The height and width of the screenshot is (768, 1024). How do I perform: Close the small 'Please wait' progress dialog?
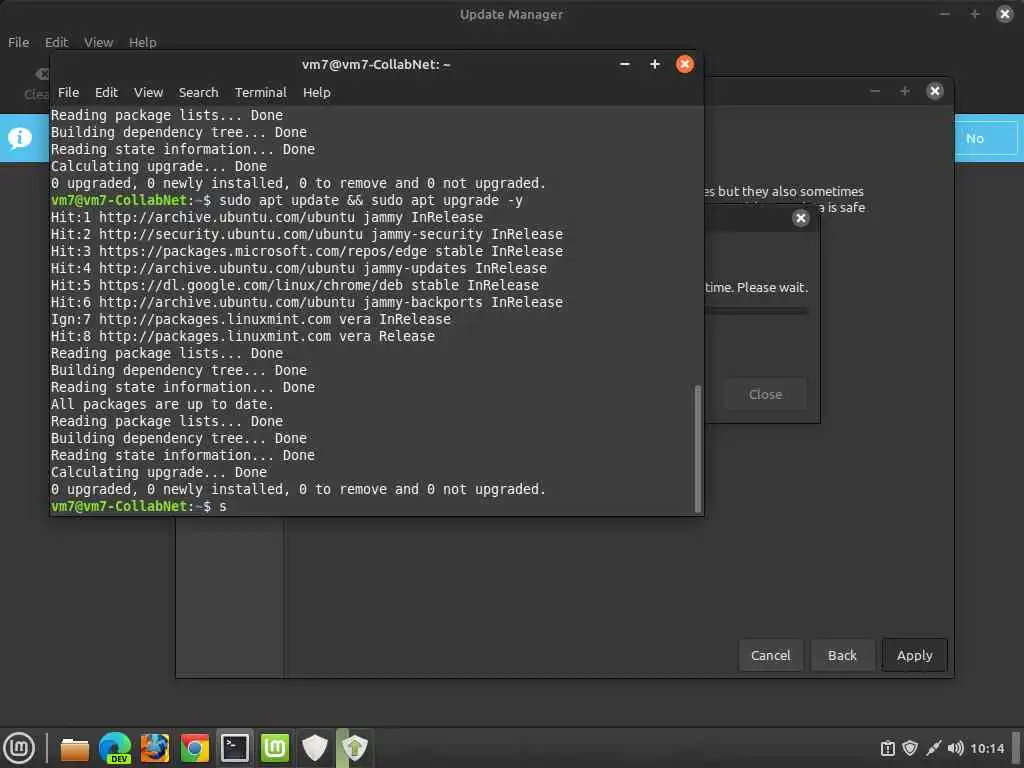(801, 217)
